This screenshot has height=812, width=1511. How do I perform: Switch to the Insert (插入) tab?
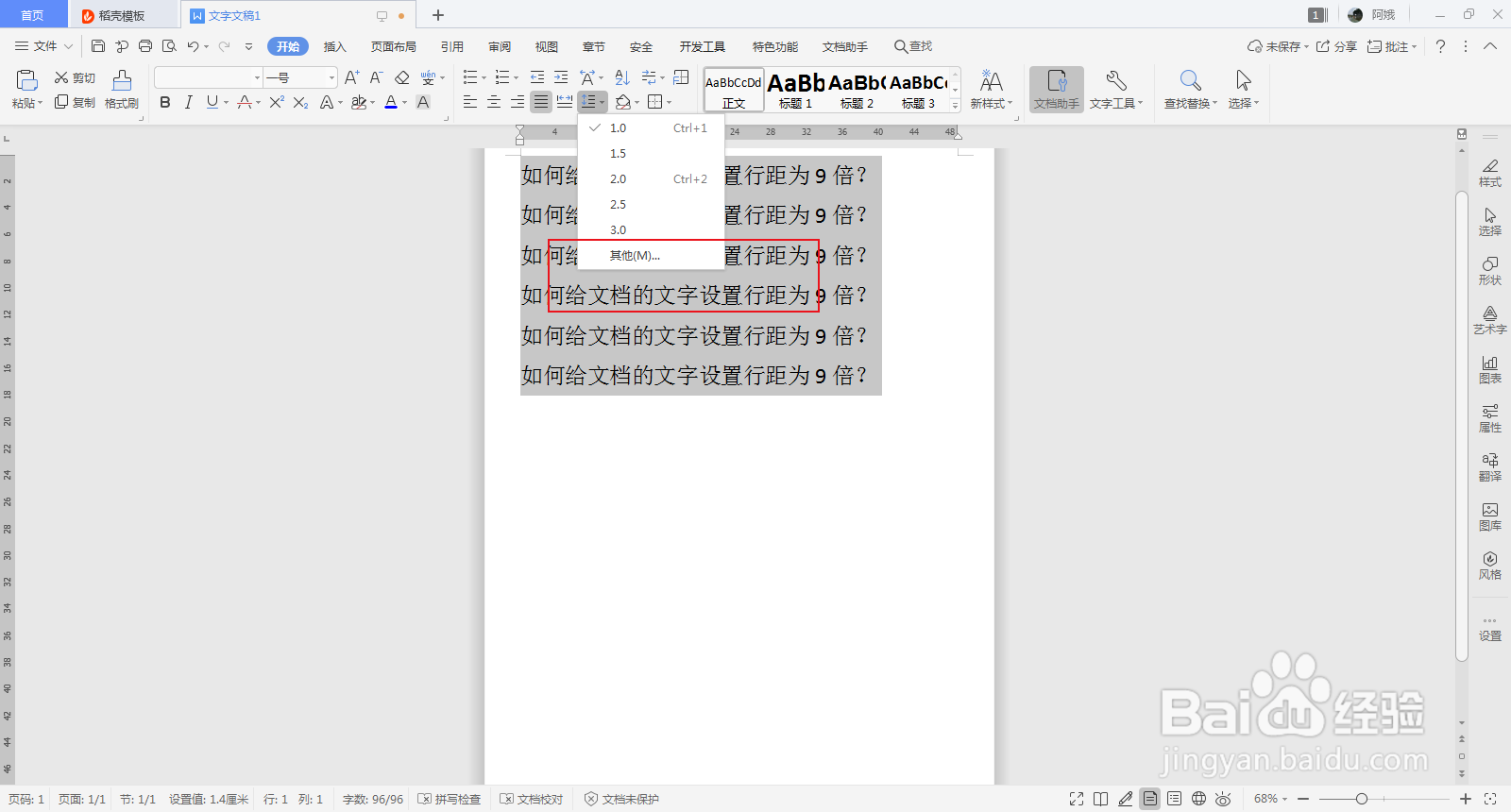coord(334,46)
